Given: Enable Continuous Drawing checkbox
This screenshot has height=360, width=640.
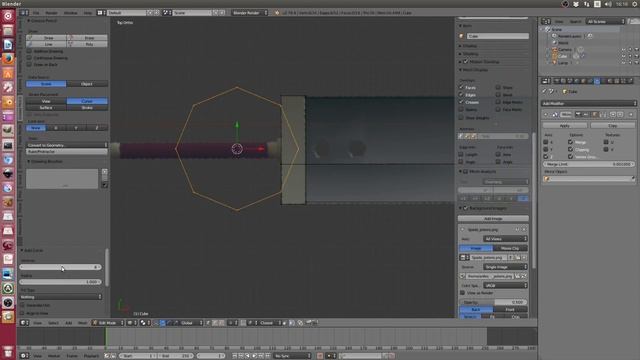Looking at the screenshot, I should pyautogui.click(x=29, y=58).
